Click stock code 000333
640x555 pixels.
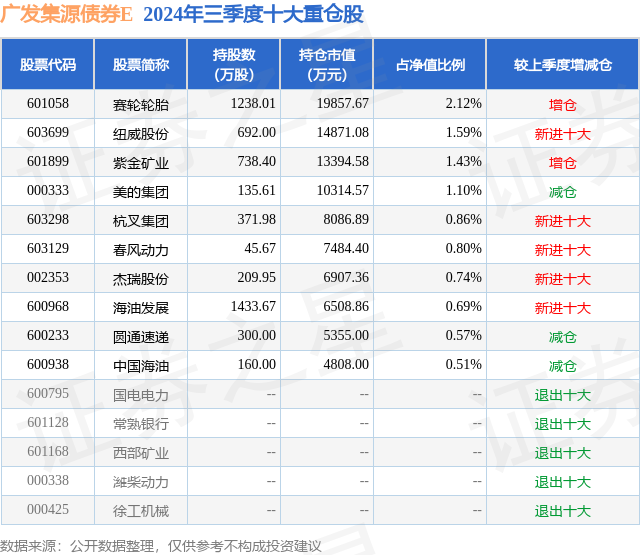point(48,191)
